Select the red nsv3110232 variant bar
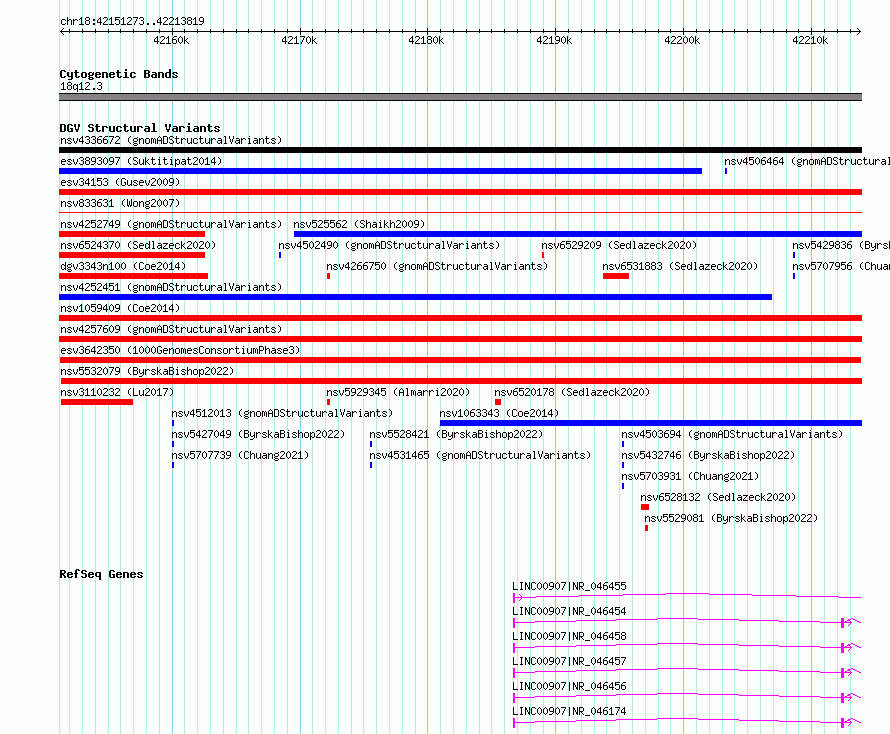Image resolution: width=890 pixels, height=734 pixels. point(97,402)
